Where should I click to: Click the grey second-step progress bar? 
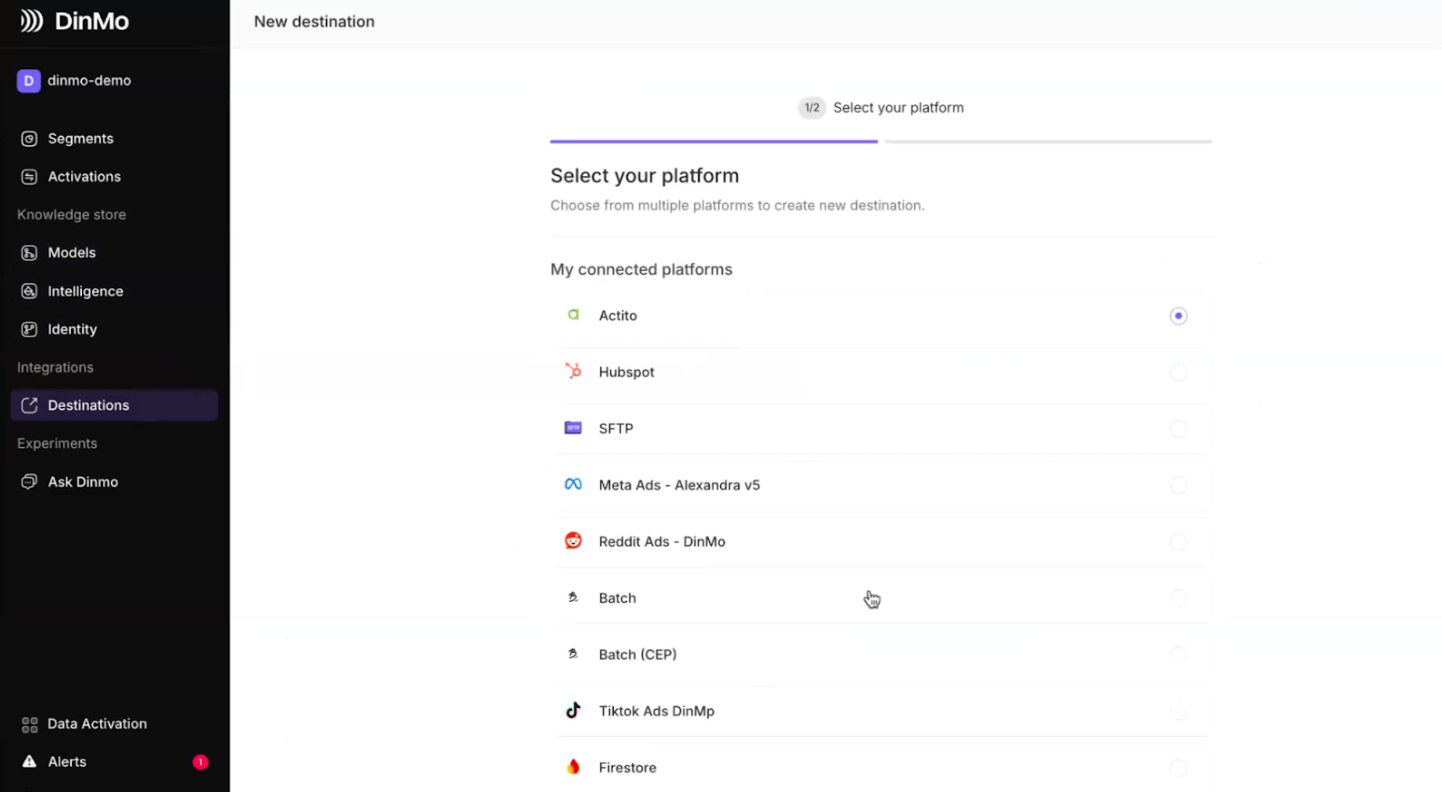(1048, 142)
